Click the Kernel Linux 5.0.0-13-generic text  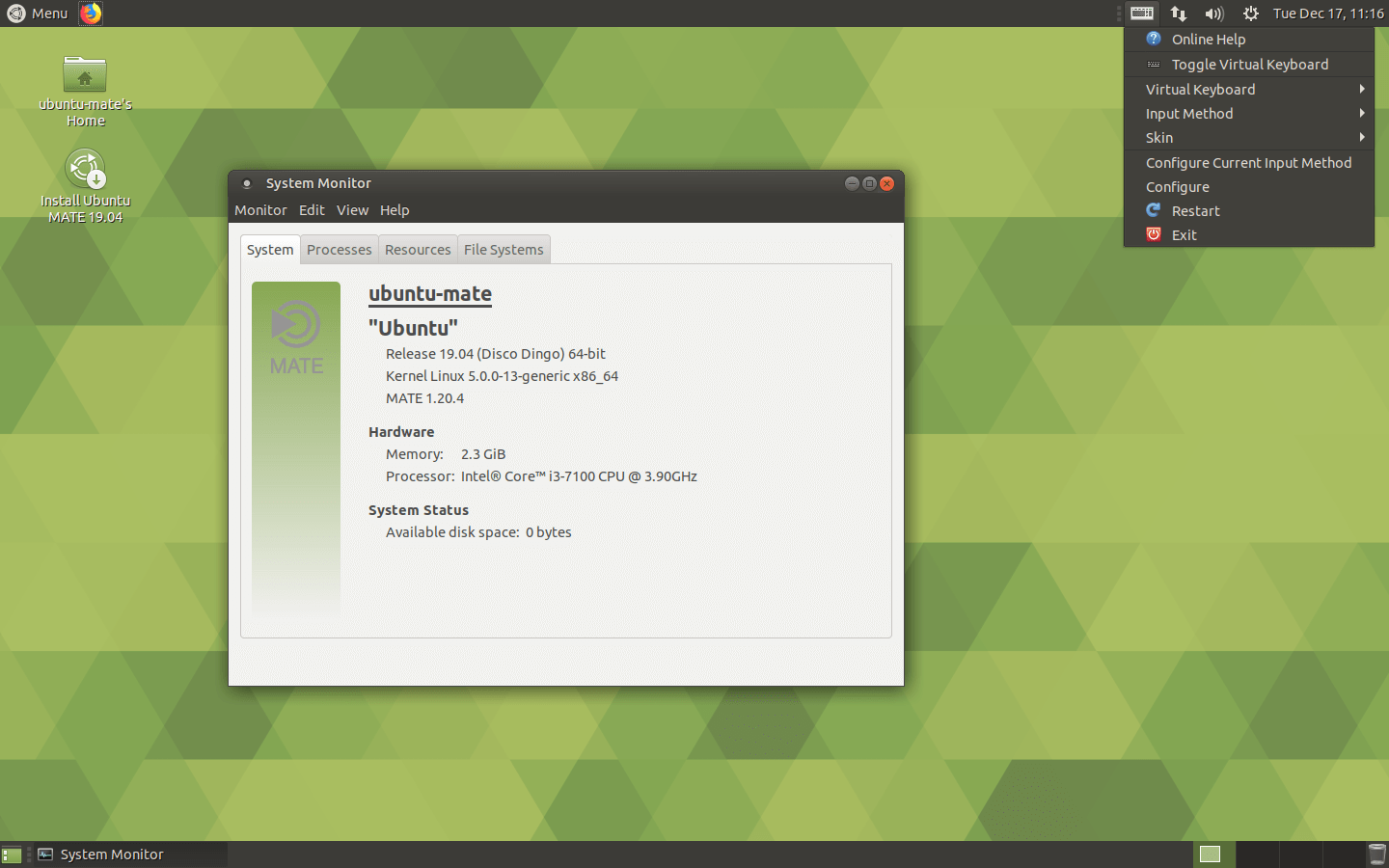[502, 376]
